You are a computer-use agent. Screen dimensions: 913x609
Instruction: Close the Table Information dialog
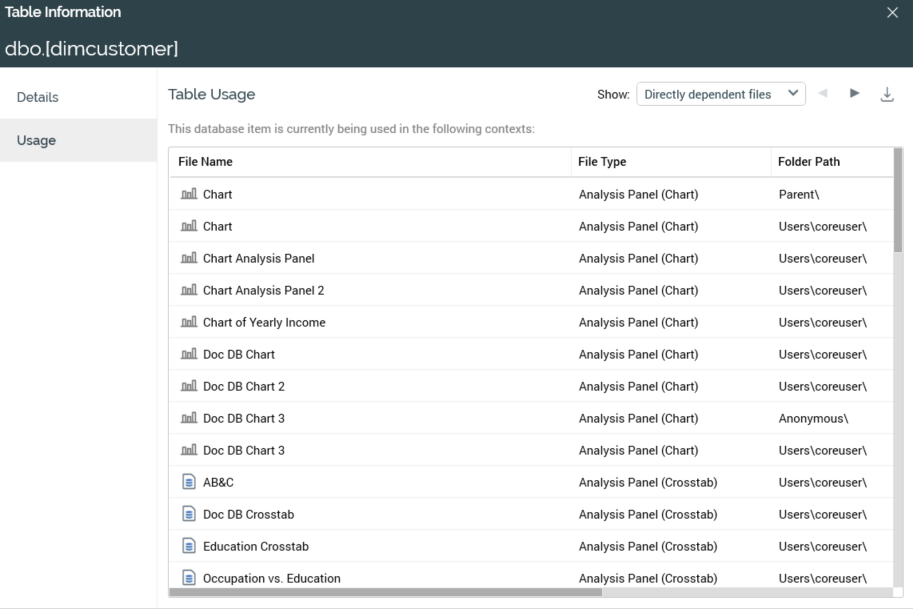click(892, 13)
